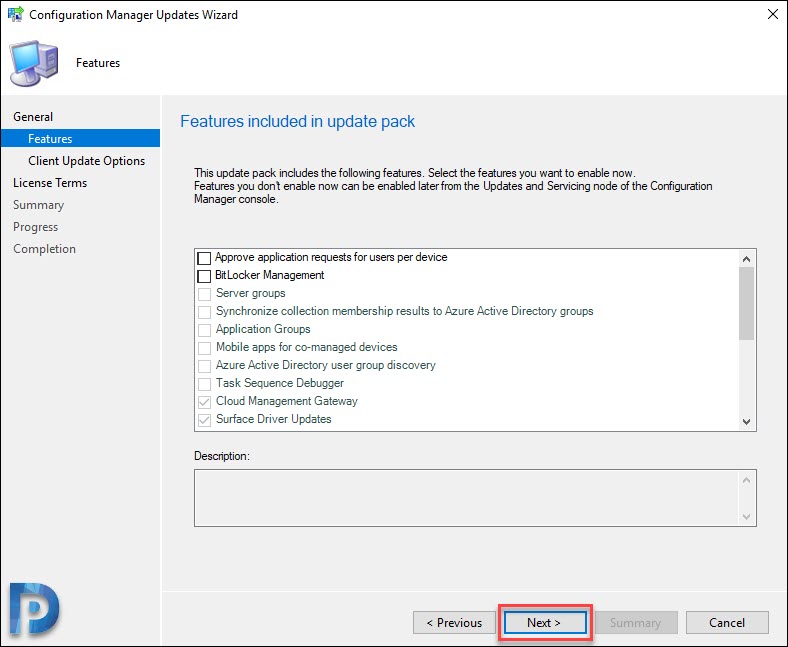Select the Features step in sidebar
The width and height of the screenshot is (788, 647).
click(50, 139)
